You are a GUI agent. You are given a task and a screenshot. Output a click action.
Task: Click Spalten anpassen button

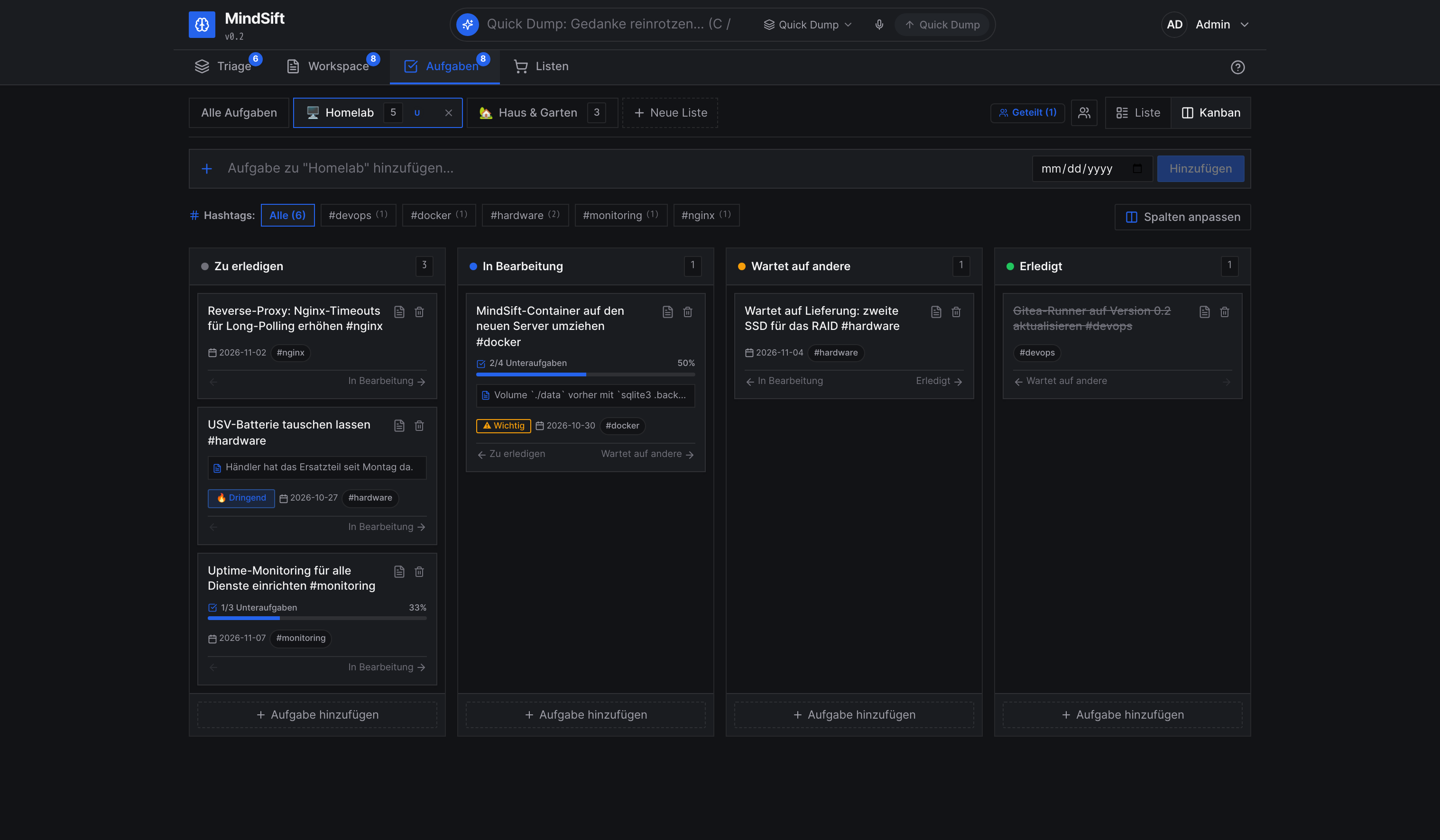(x=1182, y=217)
